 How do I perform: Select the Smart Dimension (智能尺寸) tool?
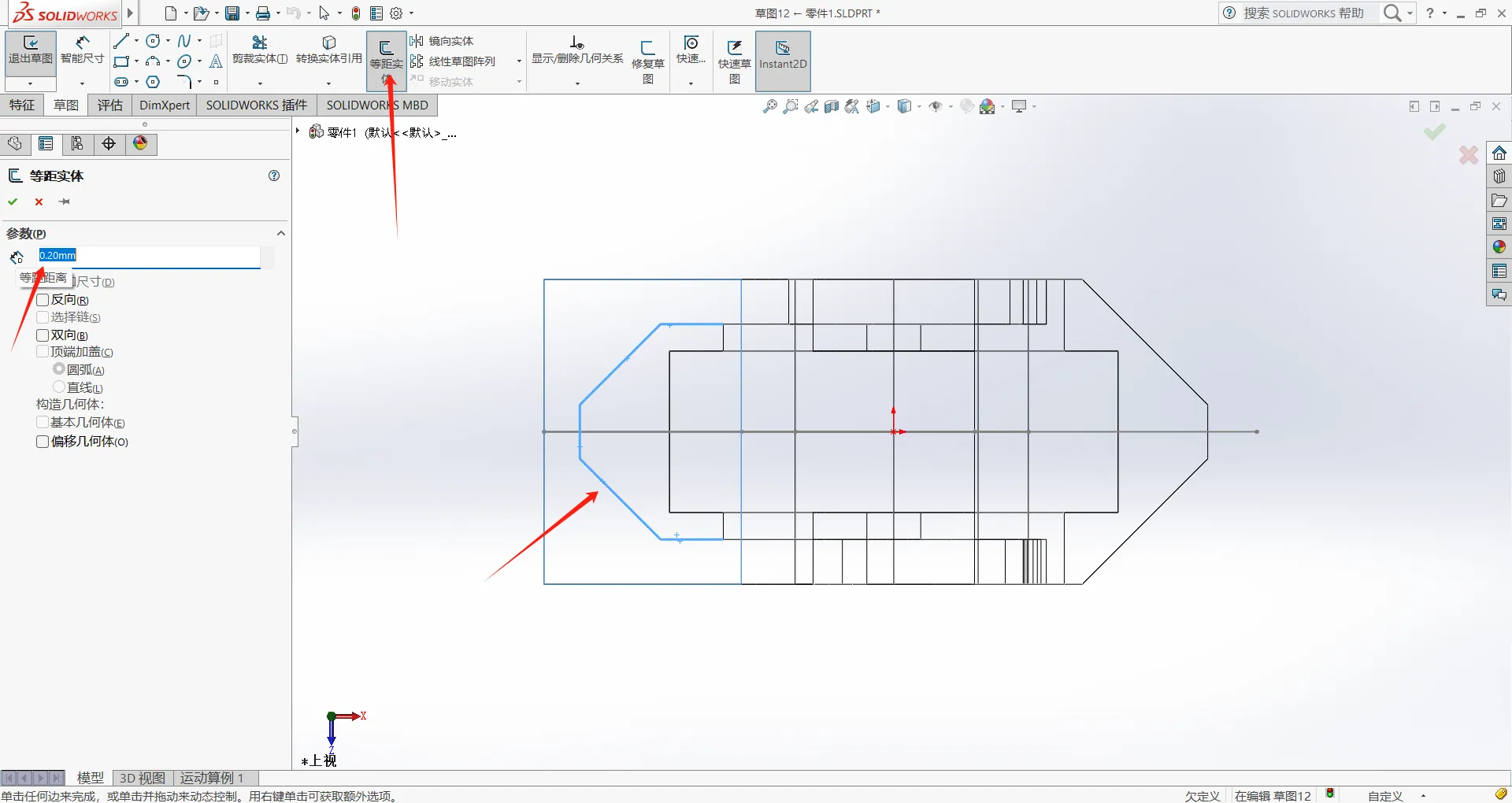[x=83, y=51]
